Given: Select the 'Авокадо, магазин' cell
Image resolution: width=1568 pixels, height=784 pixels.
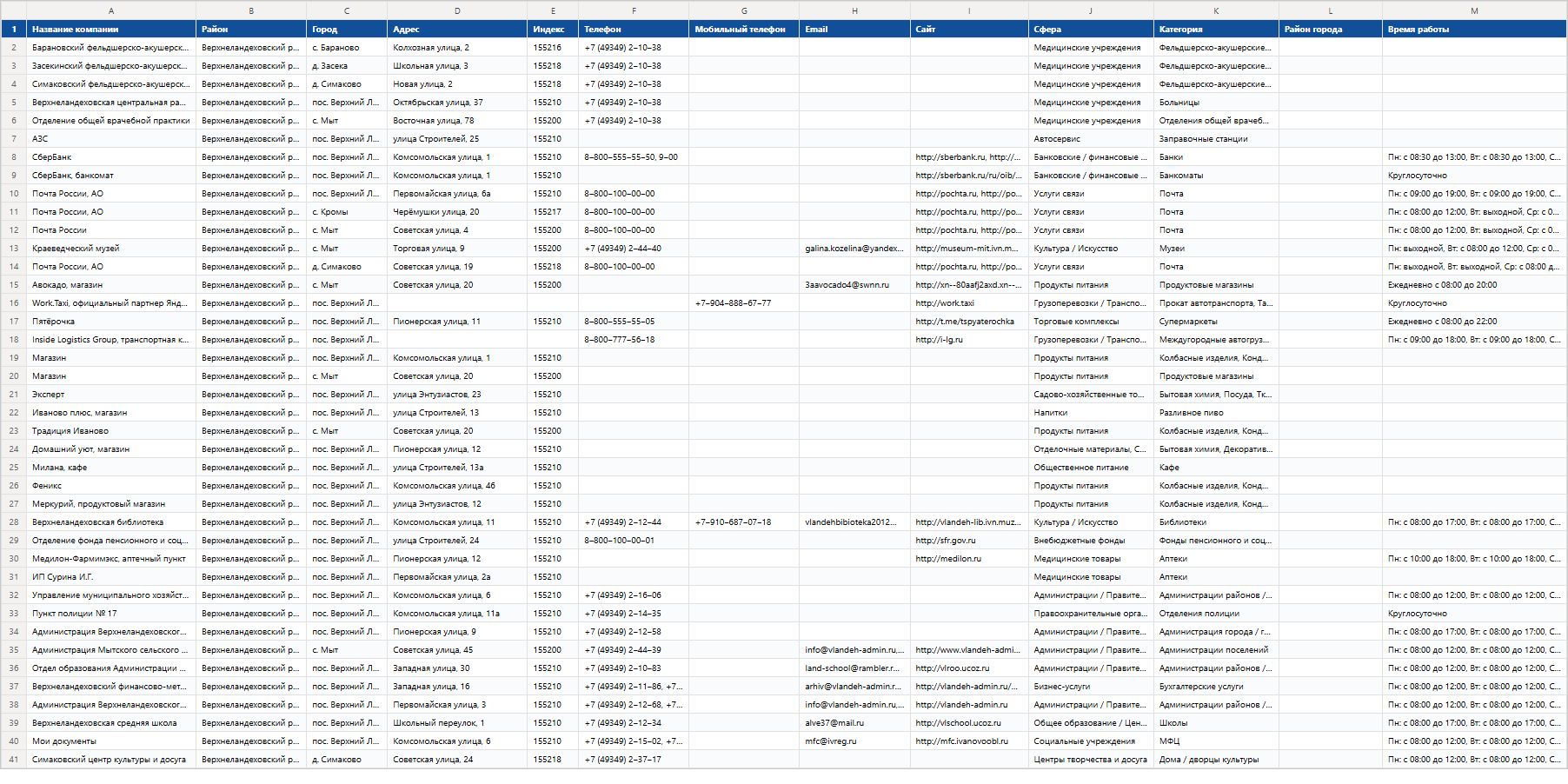Looking at the screenshot, I should click(111, 284).
